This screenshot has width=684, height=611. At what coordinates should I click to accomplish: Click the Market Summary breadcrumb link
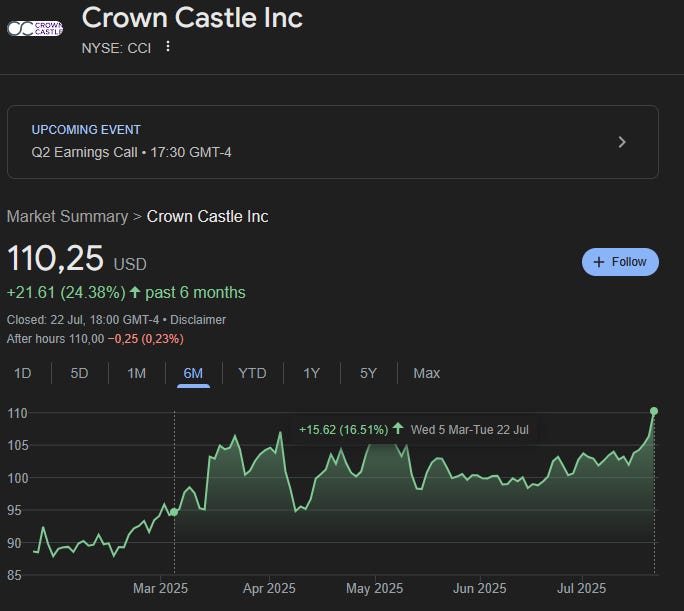coord(67,216)
